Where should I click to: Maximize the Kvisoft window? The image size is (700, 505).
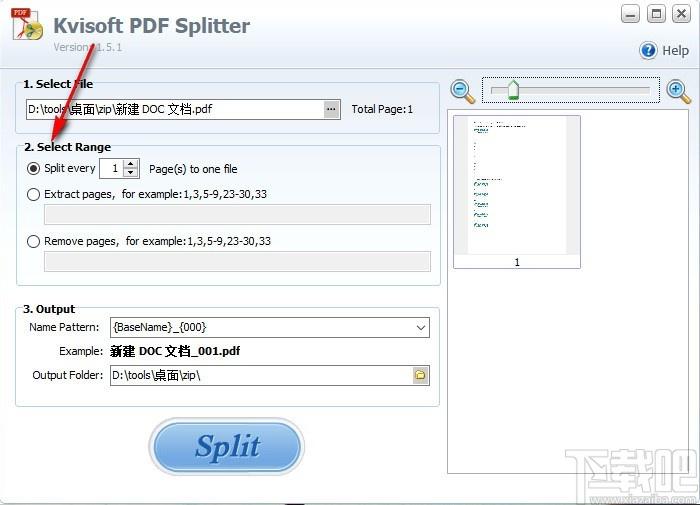[656, 14]
